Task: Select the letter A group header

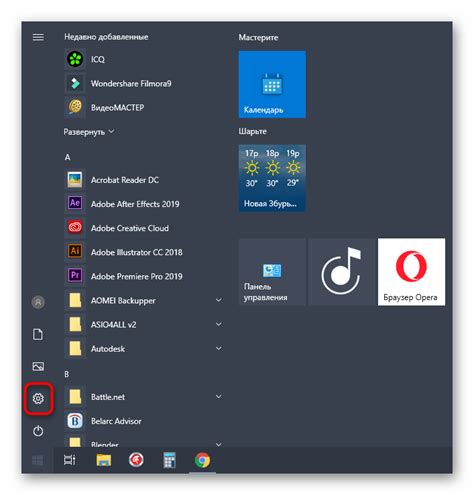Action: (68, 157)
